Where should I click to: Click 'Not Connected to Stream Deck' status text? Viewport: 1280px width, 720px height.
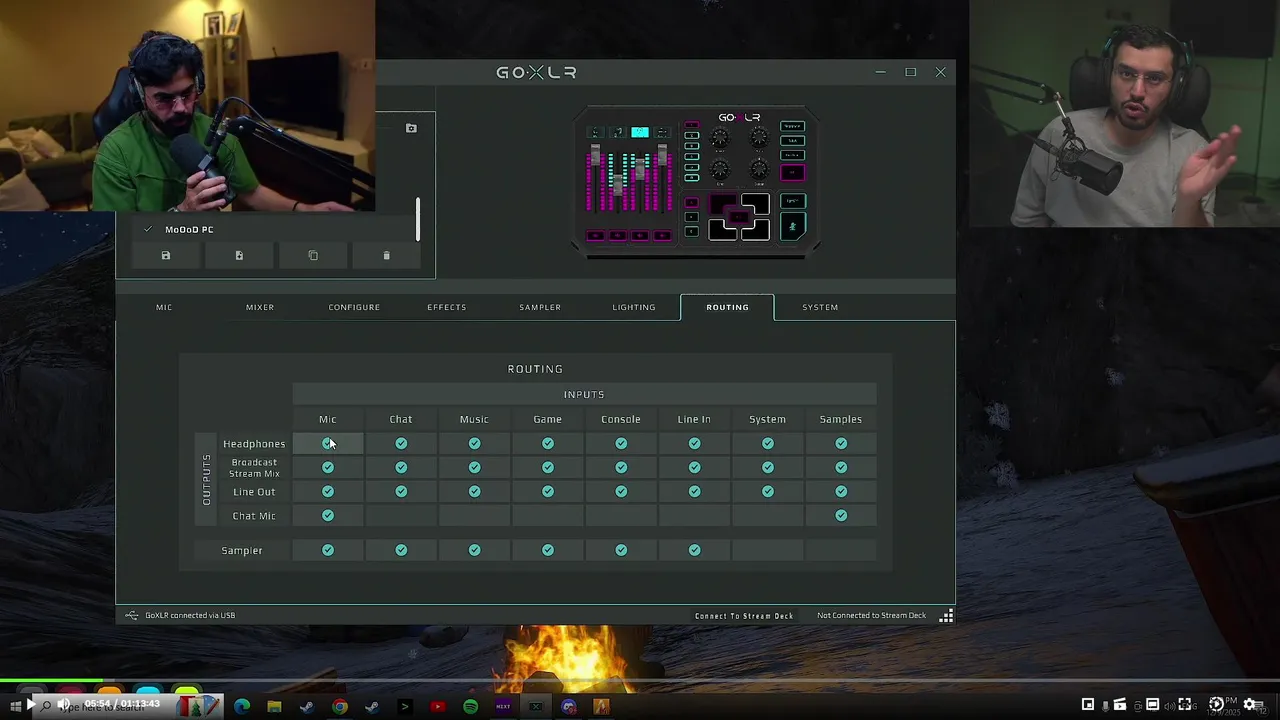[x=872, y=616]
